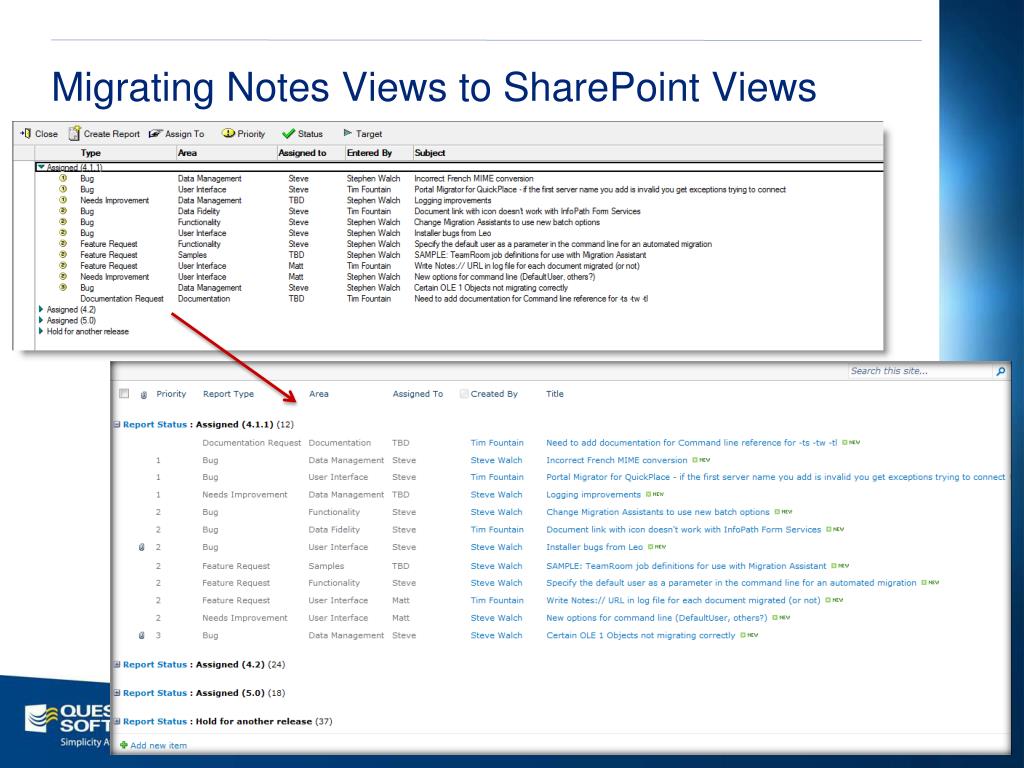Viewport: 1024px width, 768px height.
Task: Click the 'Created By' column header
Action: pos(494,394)
